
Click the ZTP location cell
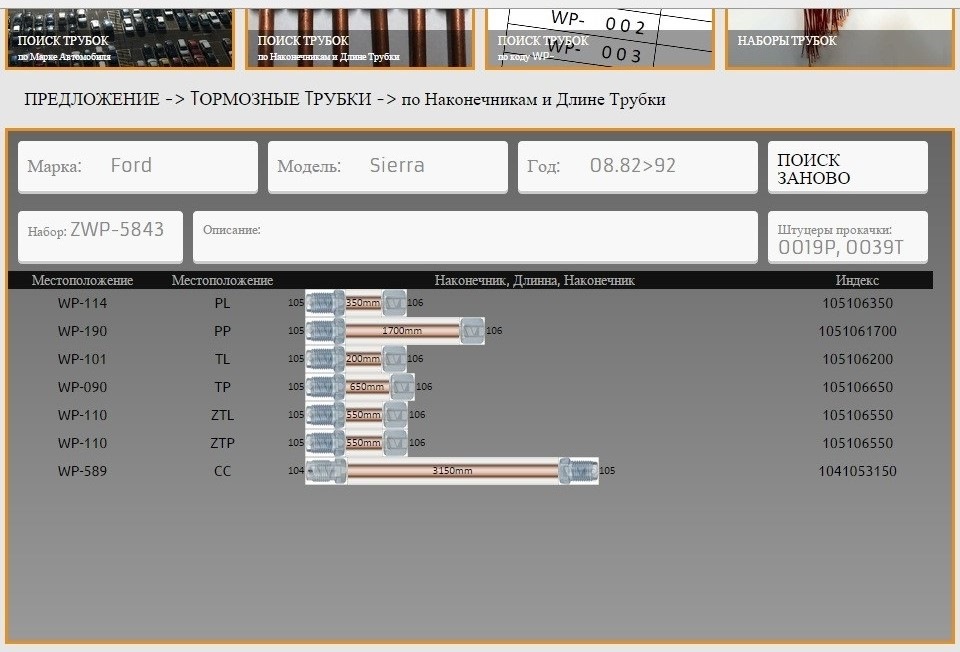pyautogui.click(x=222, y=443)
